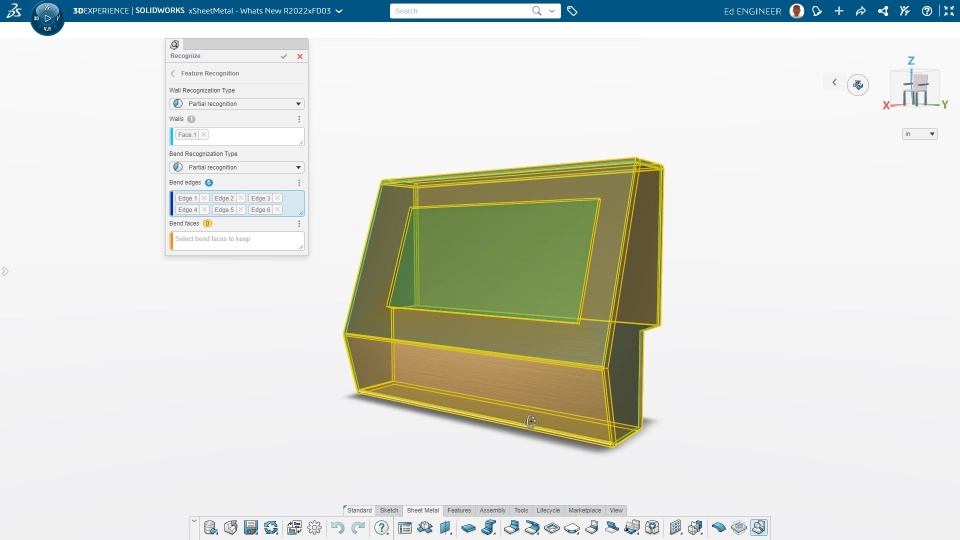960x540 pixels.
Task: Open the units dropdown showing in
Action: 920,133
